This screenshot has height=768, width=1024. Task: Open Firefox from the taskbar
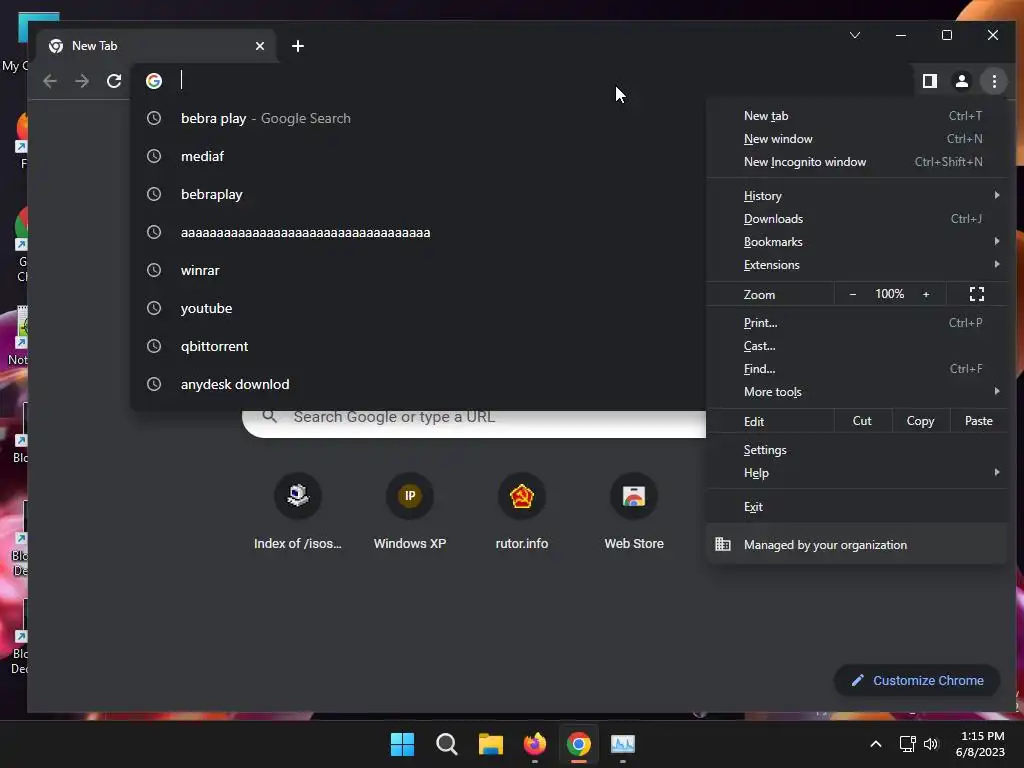(x=535, y=744)
